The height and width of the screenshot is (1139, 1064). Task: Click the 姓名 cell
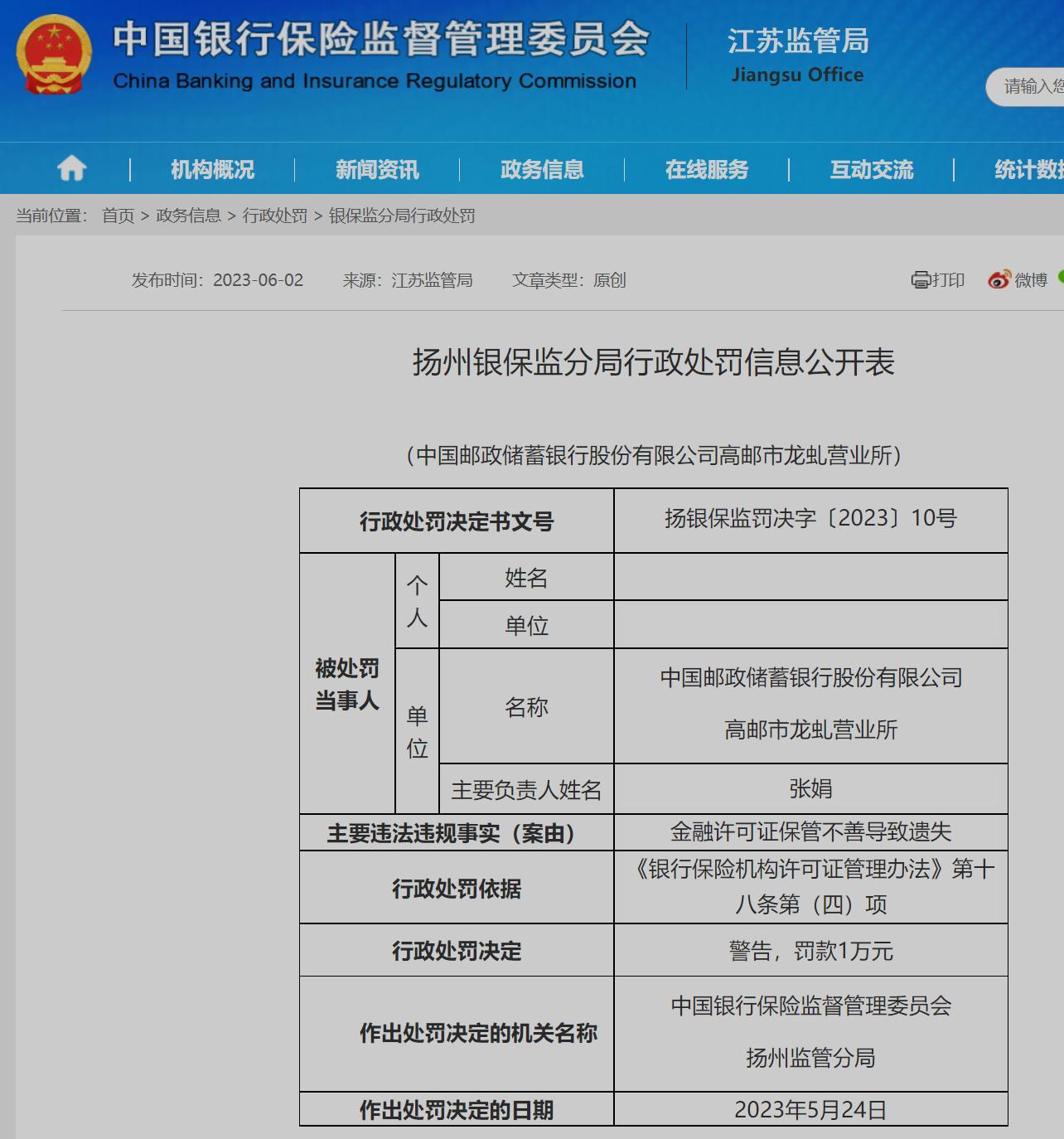(526, 578)
